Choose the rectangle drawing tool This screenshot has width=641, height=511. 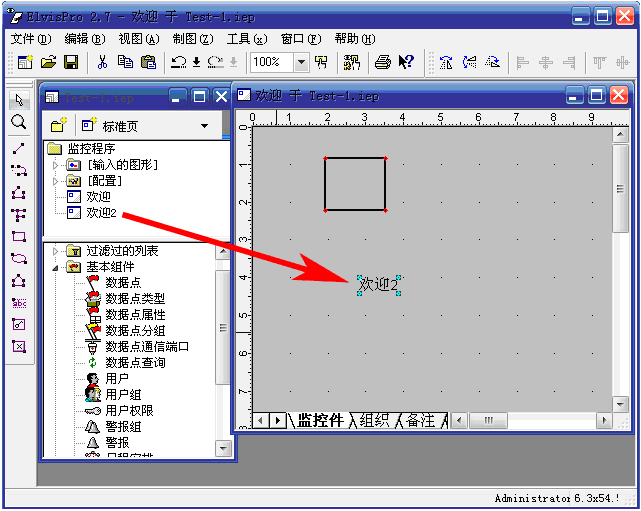tap(18, 237)
